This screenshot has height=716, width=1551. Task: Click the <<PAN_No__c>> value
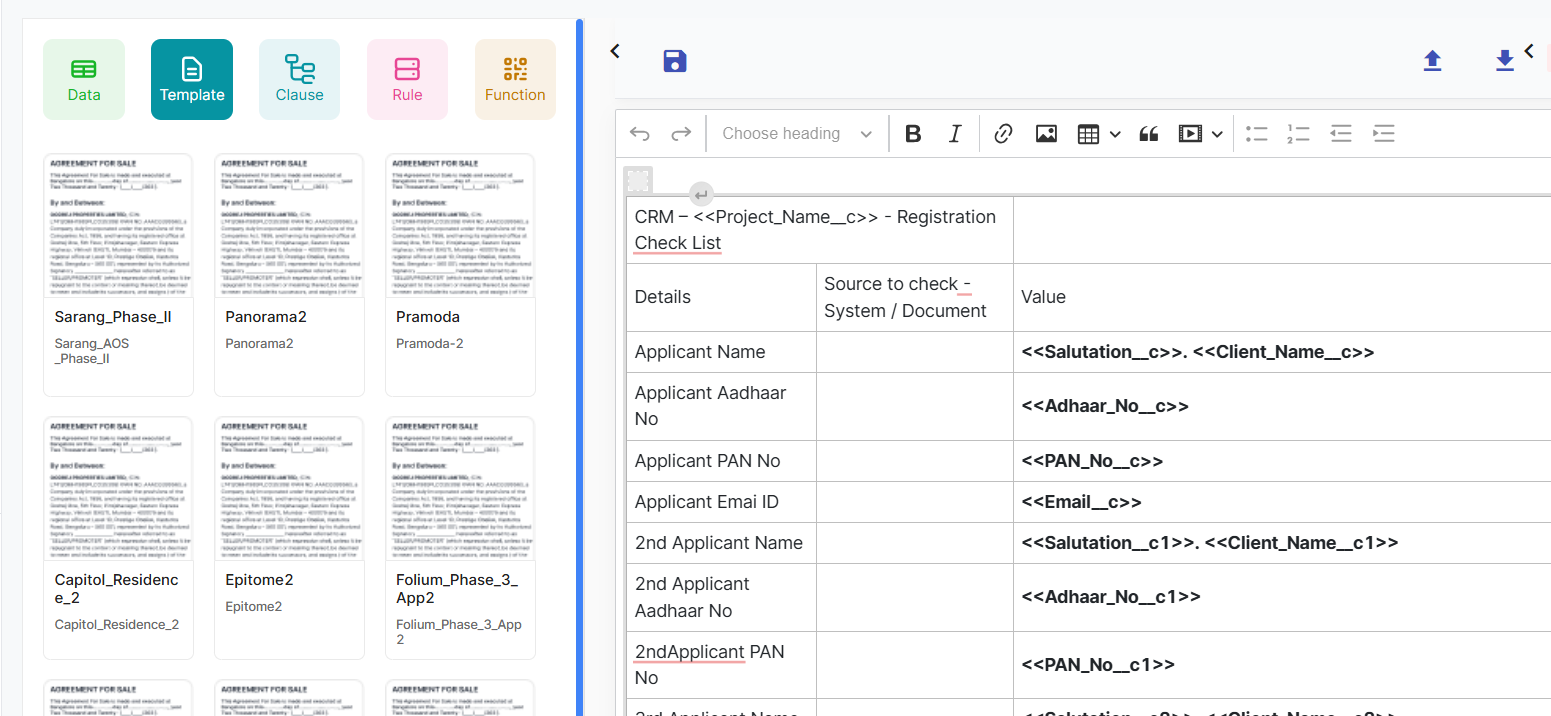pos(1092,461)
